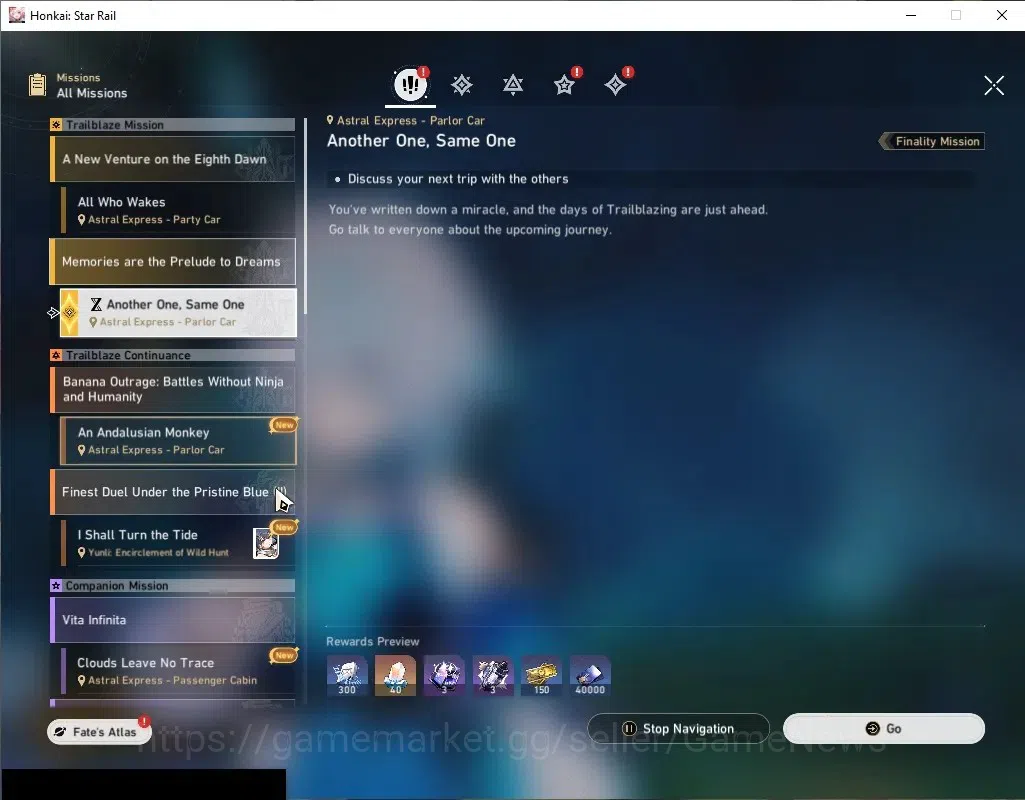The image size is (1025, 800).
Task: Click the Rewards Preview label
Action: 373,641
